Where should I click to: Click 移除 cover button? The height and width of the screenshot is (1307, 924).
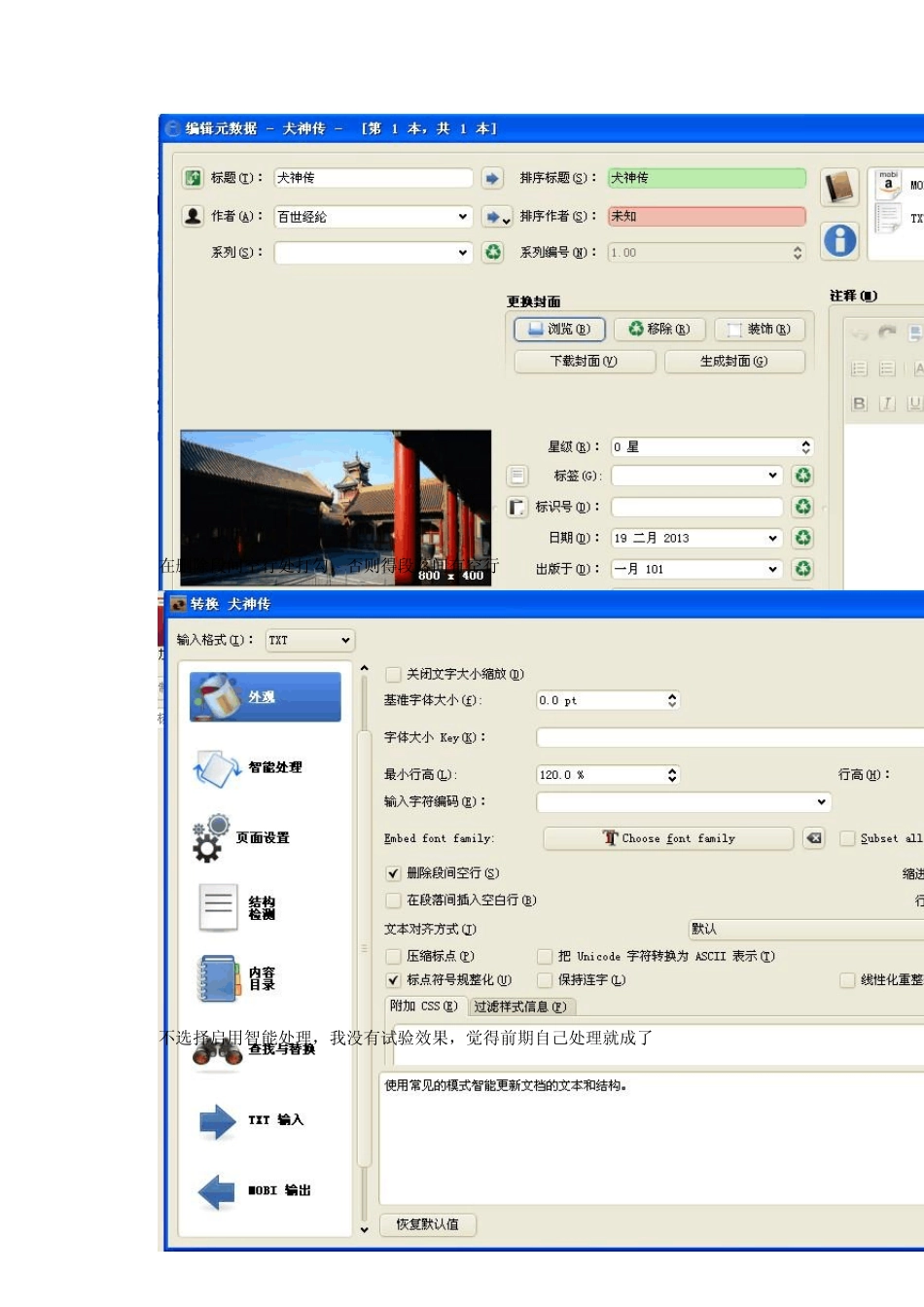pos(659,330)
